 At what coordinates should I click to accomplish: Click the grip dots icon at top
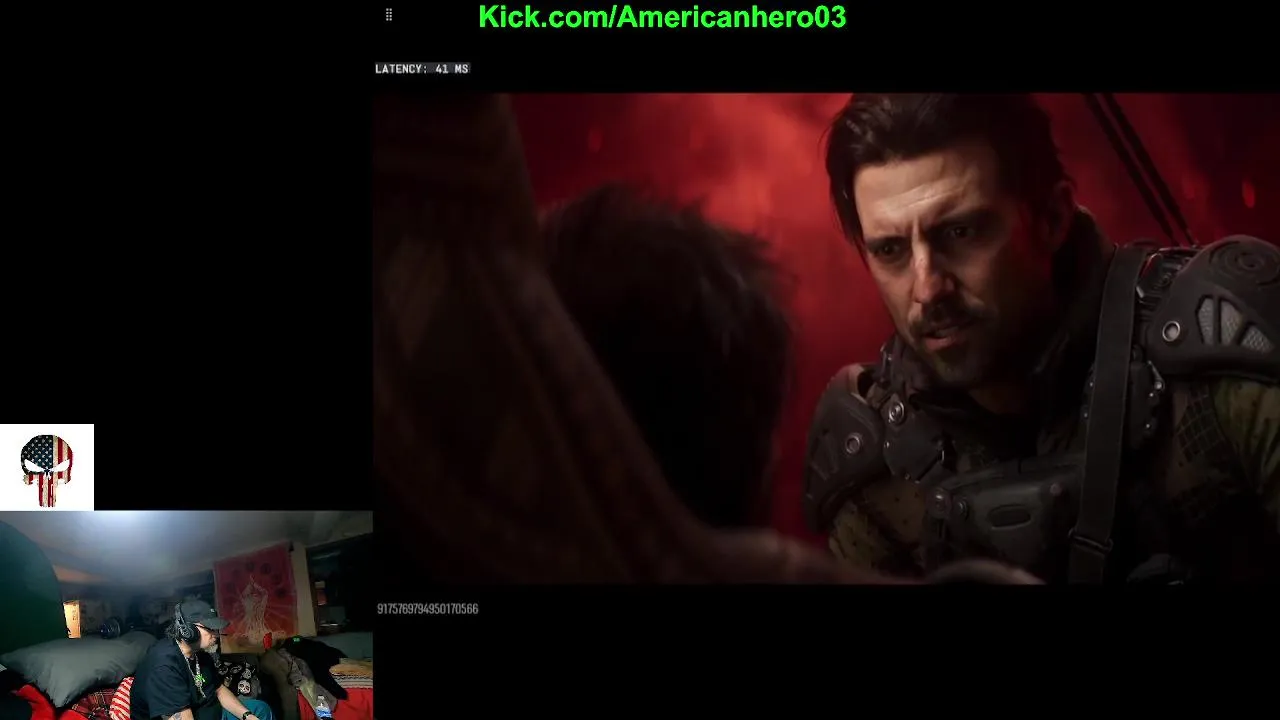[389, 15]
